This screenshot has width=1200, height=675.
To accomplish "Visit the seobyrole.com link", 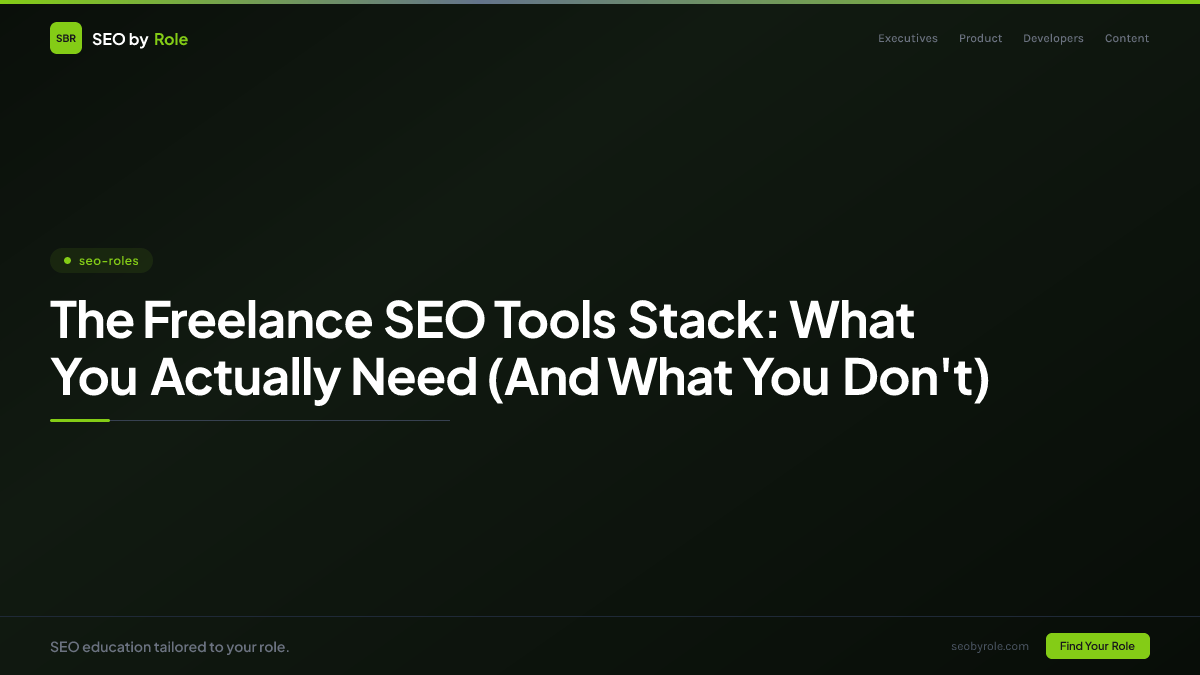I will tap(990, 646).
